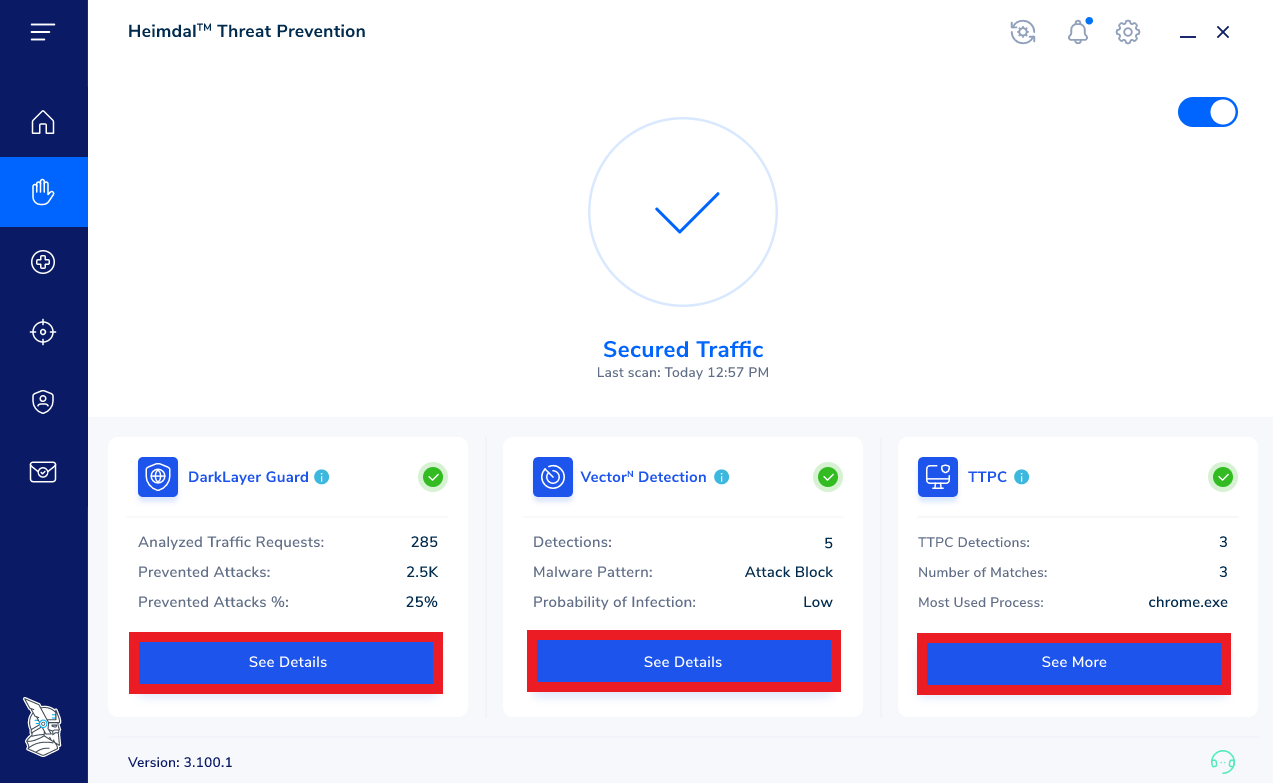Click Prevented Attacks value 2.5K

click(424, 572)
